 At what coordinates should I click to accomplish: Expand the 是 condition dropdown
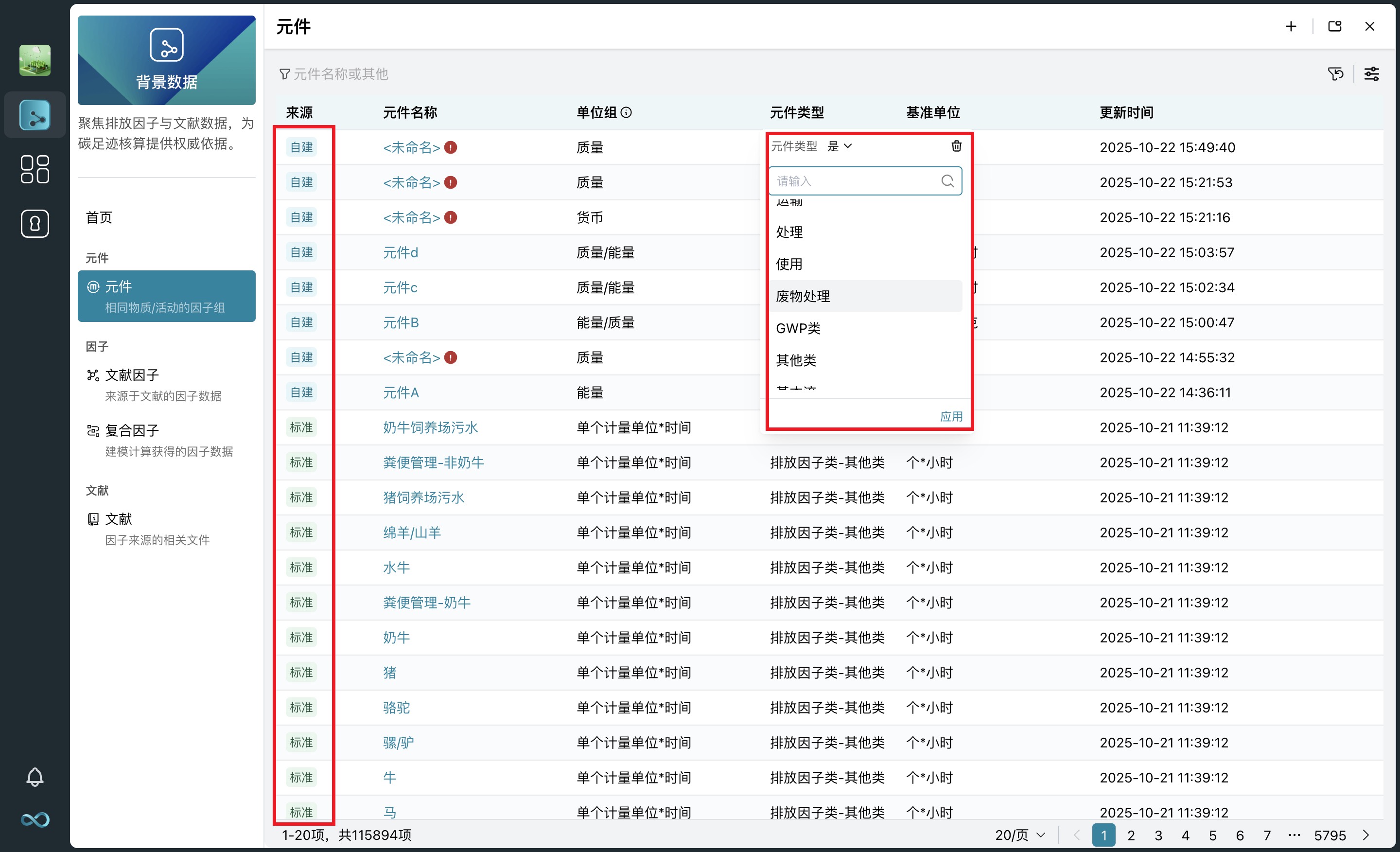[x=840, y=146]
